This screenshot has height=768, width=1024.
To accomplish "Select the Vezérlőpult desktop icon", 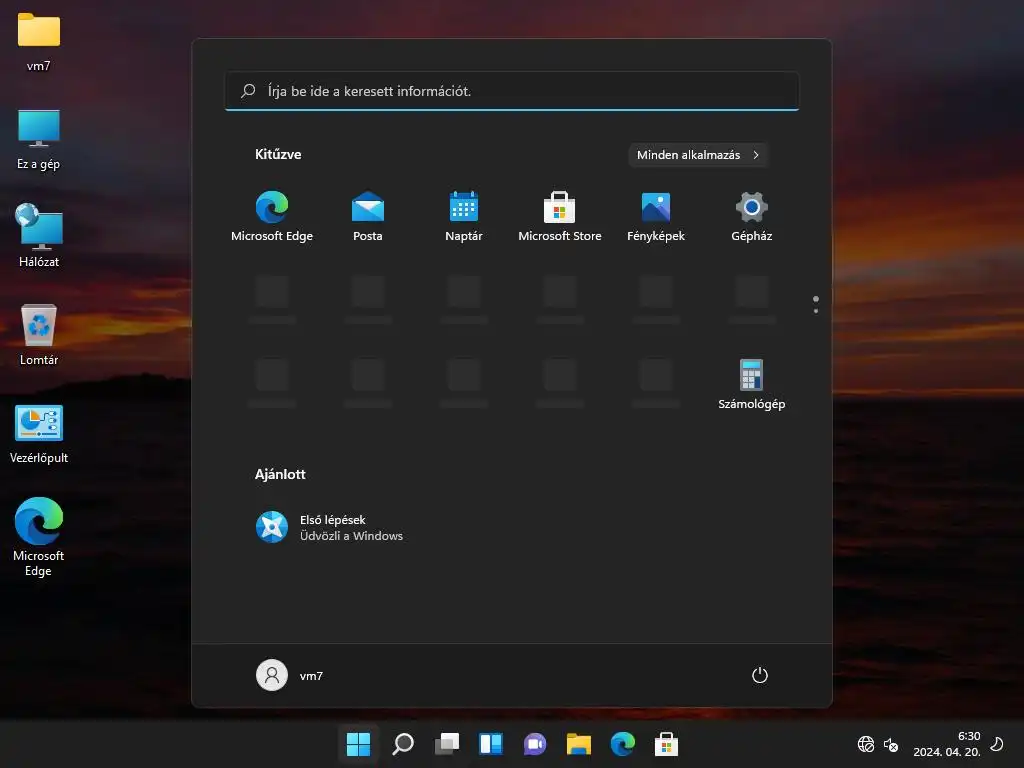I will pos(39,434).
